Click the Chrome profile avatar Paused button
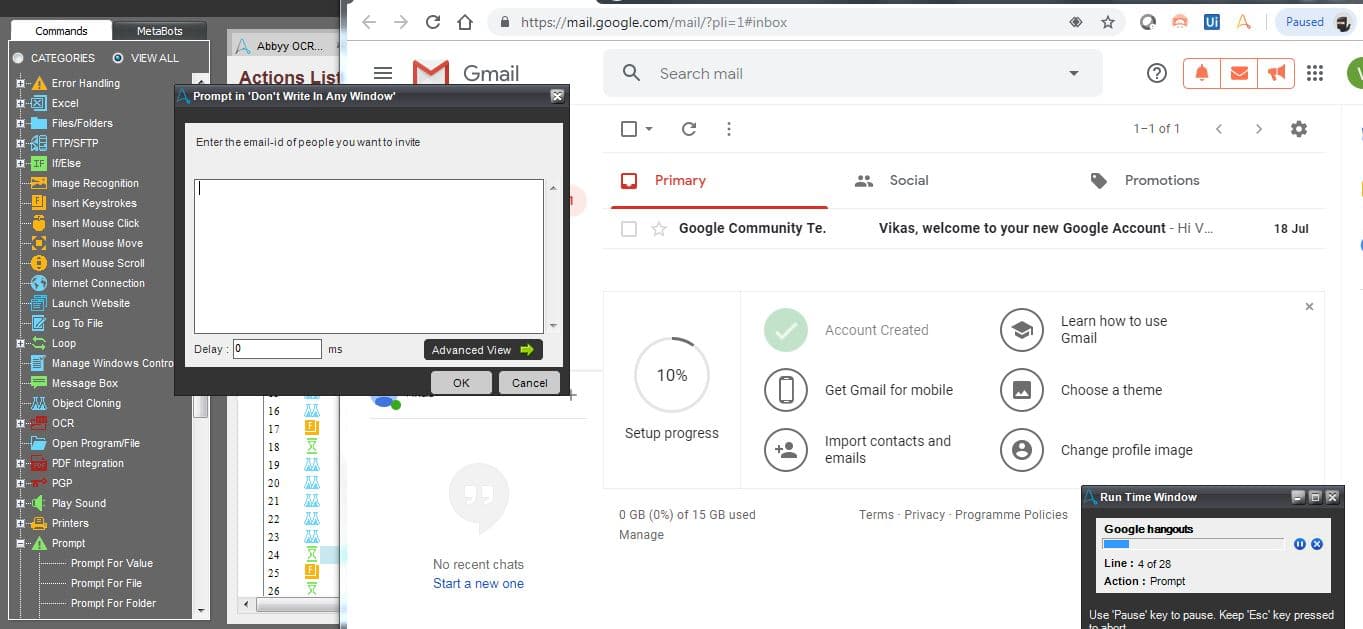 (x=1315, y=22)
